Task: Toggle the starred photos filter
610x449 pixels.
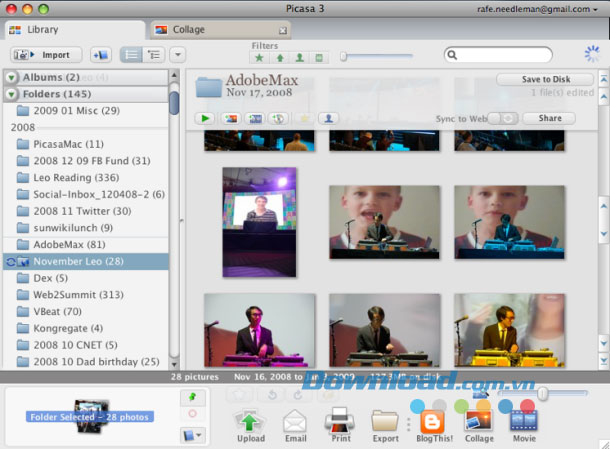Action: click(x=259, y=58)
